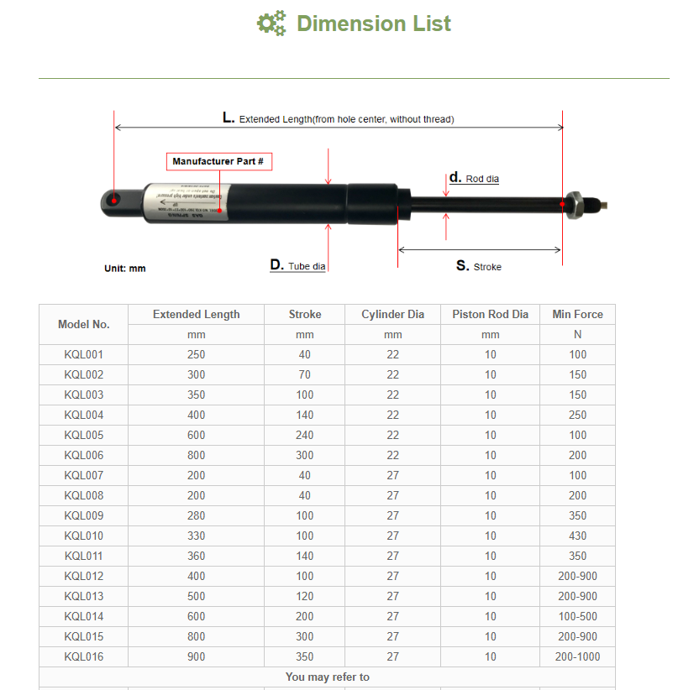
Task: Click the D. Tube dia diagram label
Action: click(x=298, y=266)
